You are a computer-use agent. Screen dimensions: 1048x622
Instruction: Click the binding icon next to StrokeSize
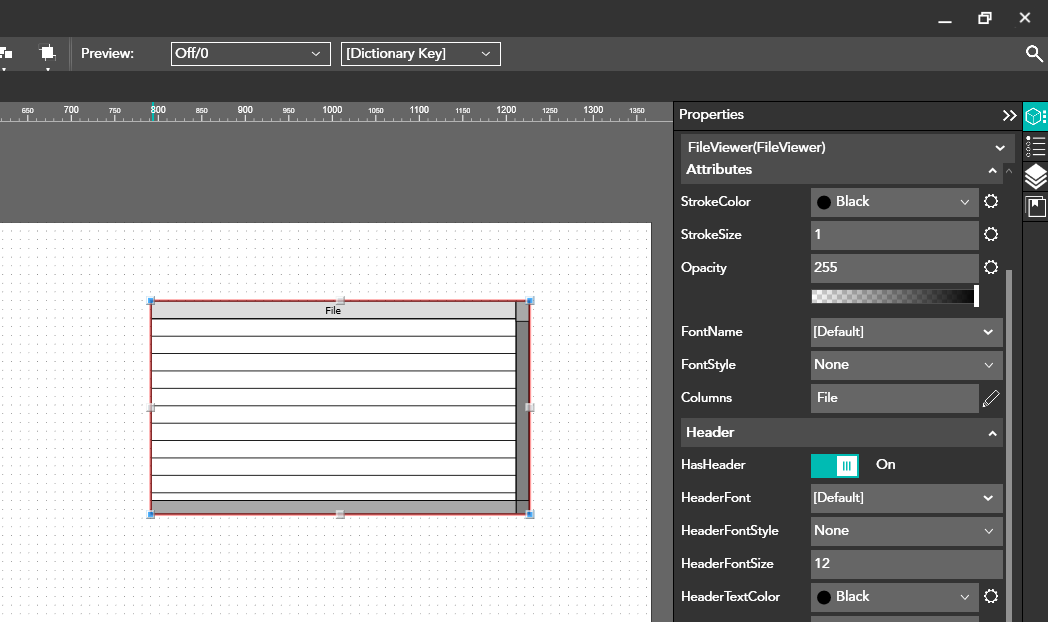click(990, 235)
